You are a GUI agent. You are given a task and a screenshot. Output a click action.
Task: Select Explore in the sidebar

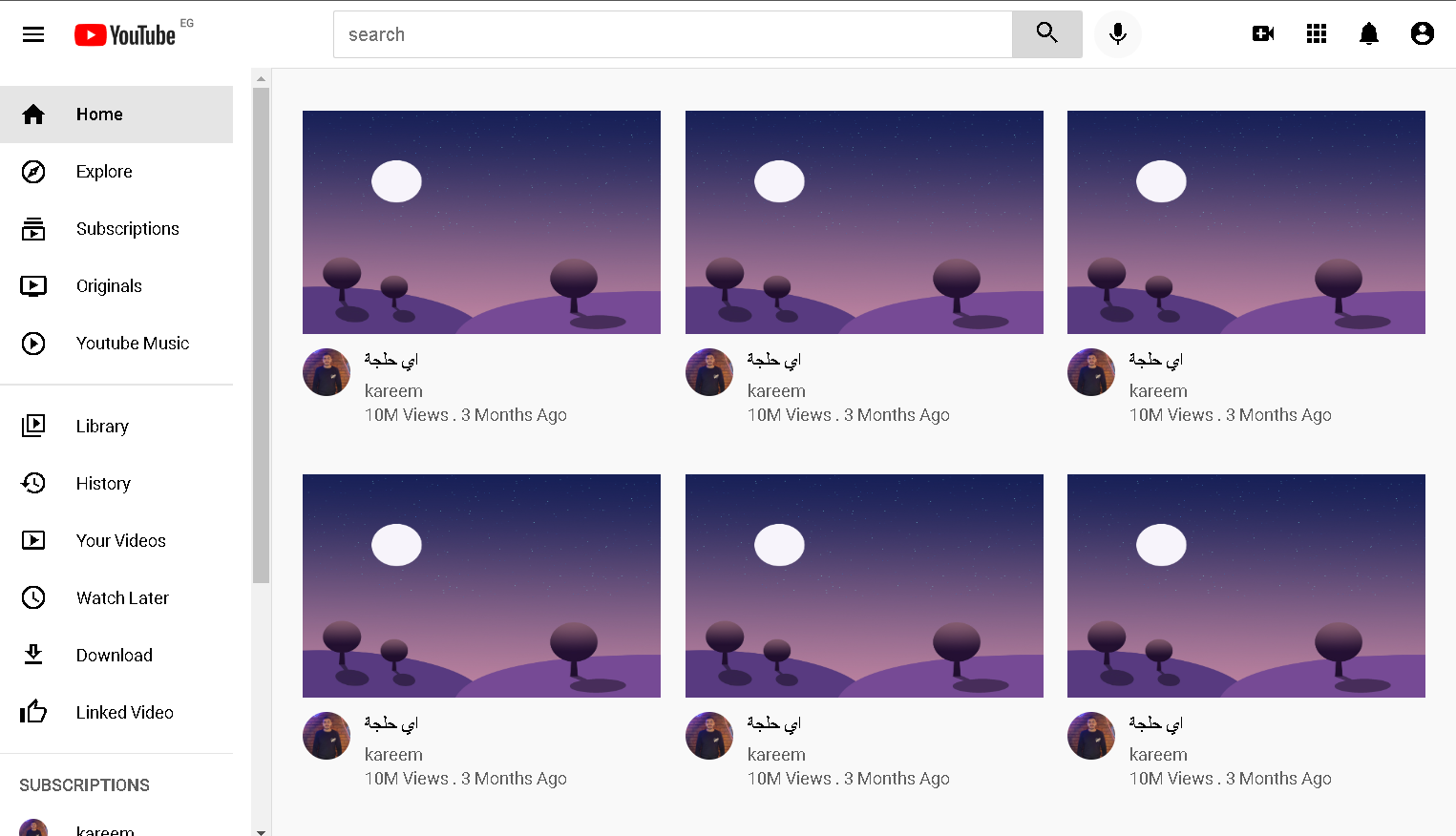(116, 172)
